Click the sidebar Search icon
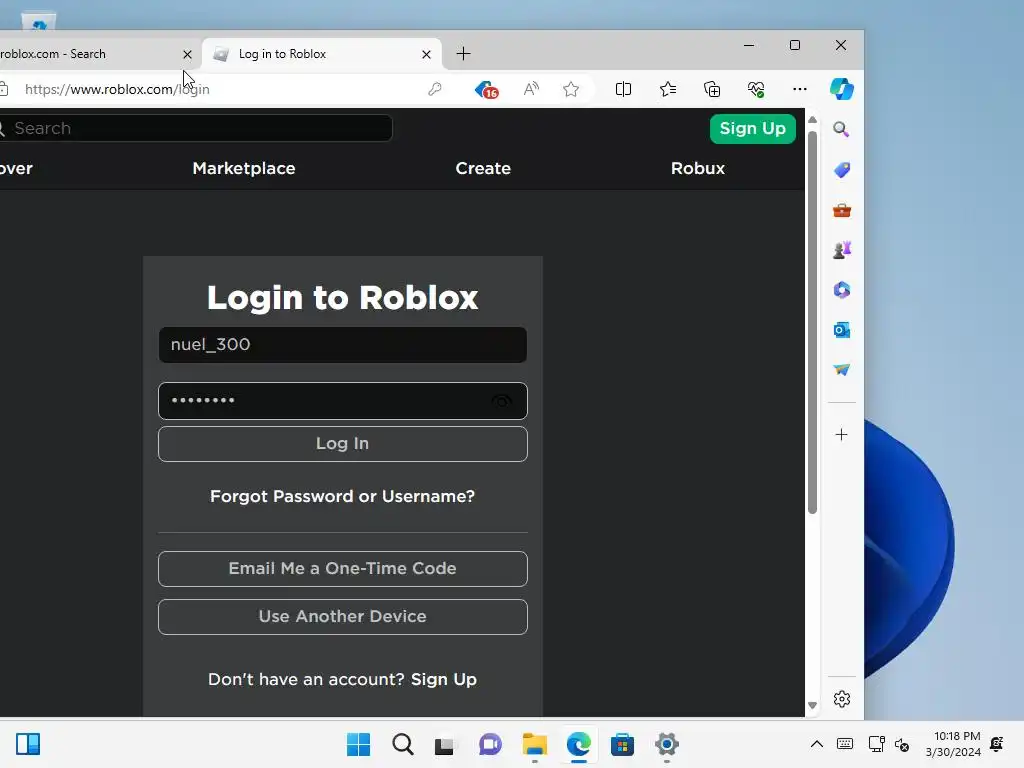The image size is (1024, 768). point(841,129)
